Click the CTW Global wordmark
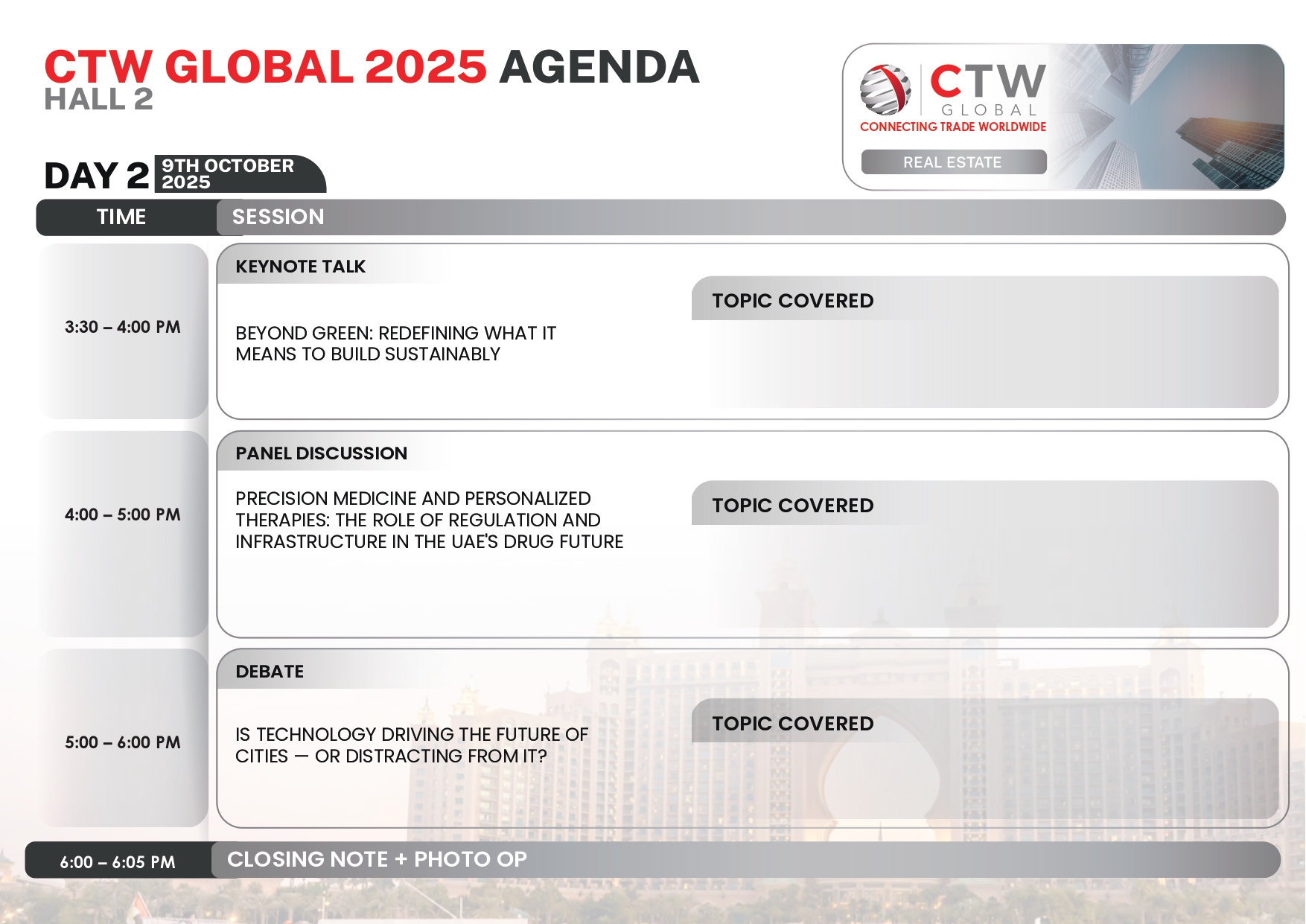Viewport: 1306px width, 924px height. (987, 89)
